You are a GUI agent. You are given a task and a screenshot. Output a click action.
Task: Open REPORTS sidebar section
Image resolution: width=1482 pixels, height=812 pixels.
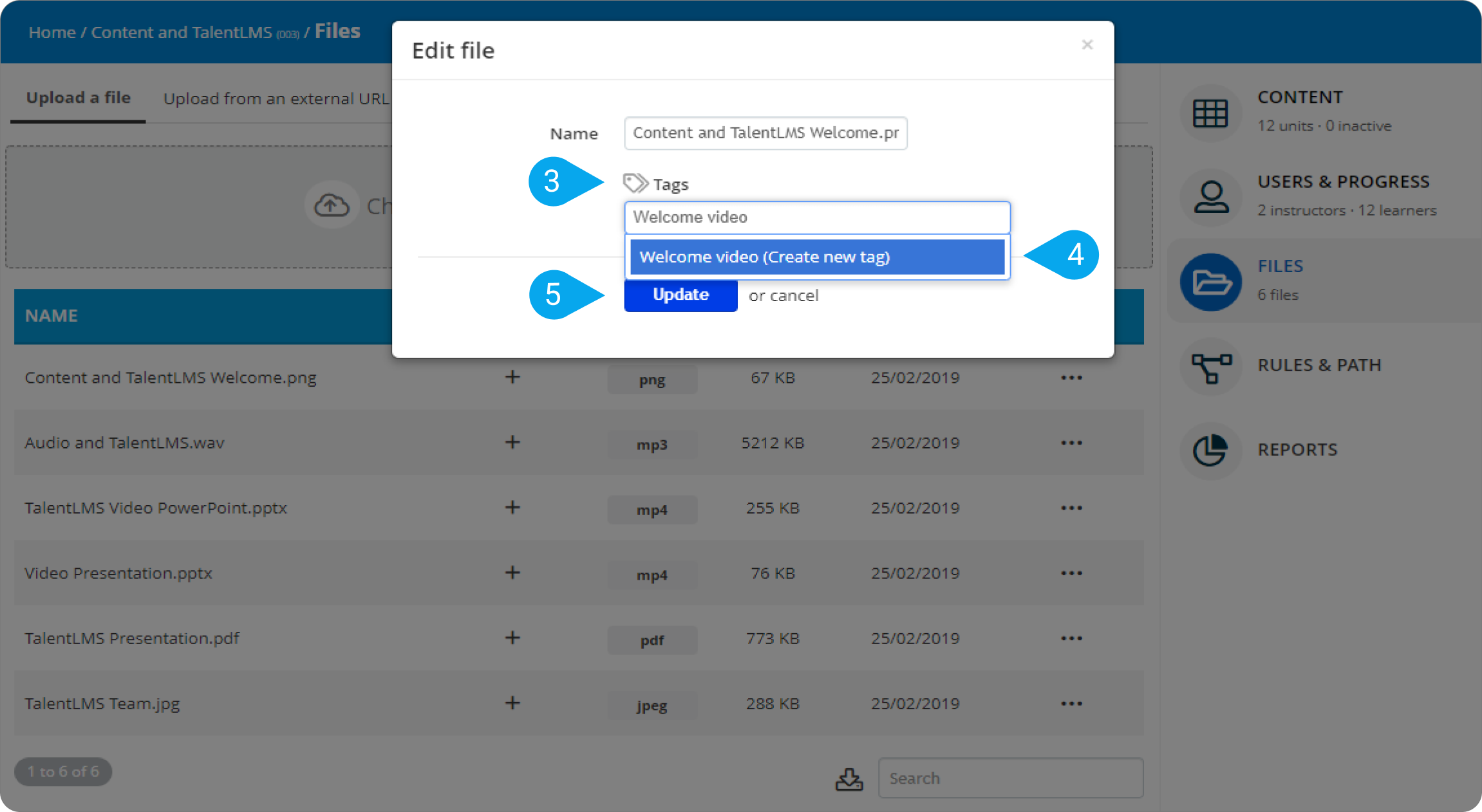[1297, 449]
